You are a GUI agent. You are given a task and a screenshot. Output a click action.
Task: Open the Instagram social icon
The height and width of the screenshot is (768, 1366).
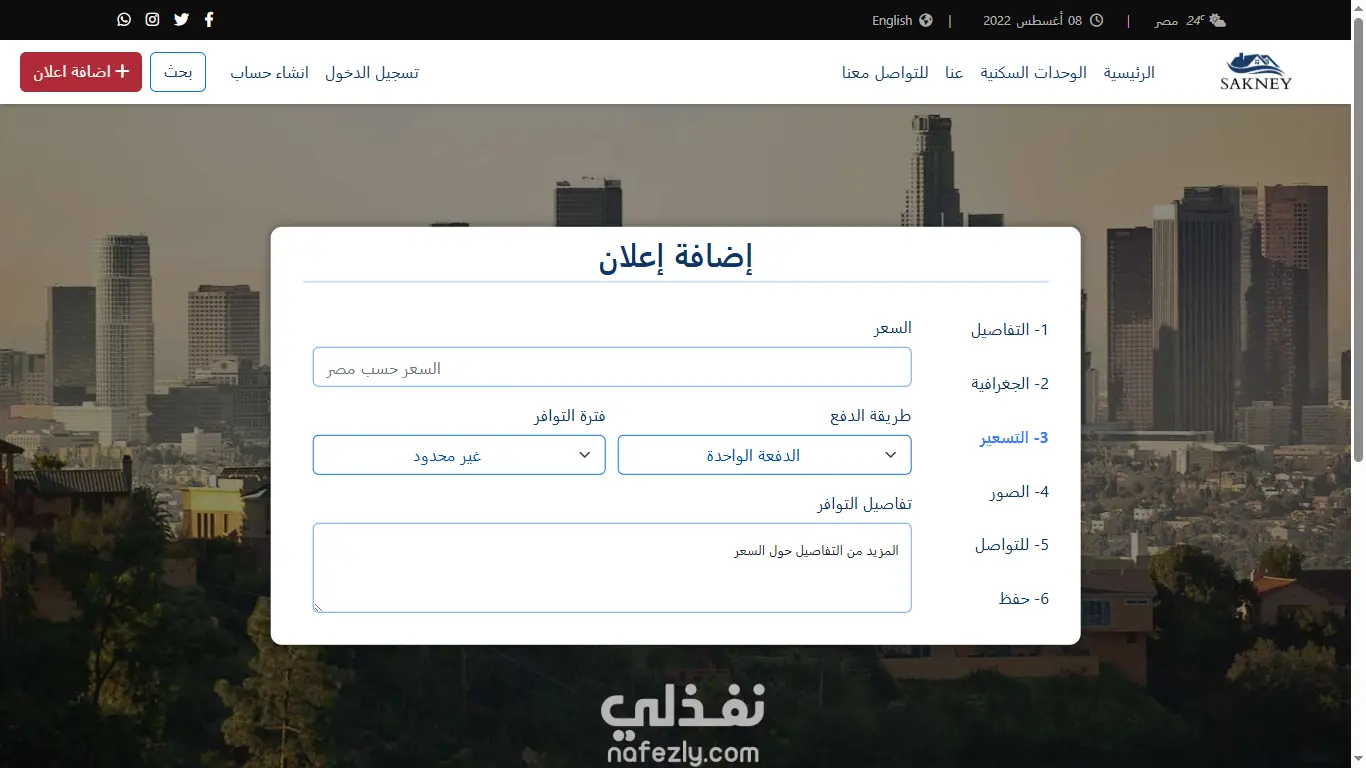click(x=152, y=20)
